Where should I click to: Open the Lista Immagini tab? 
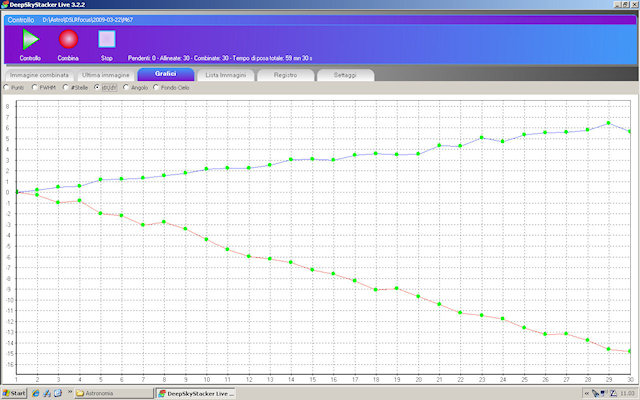(226, 75)
